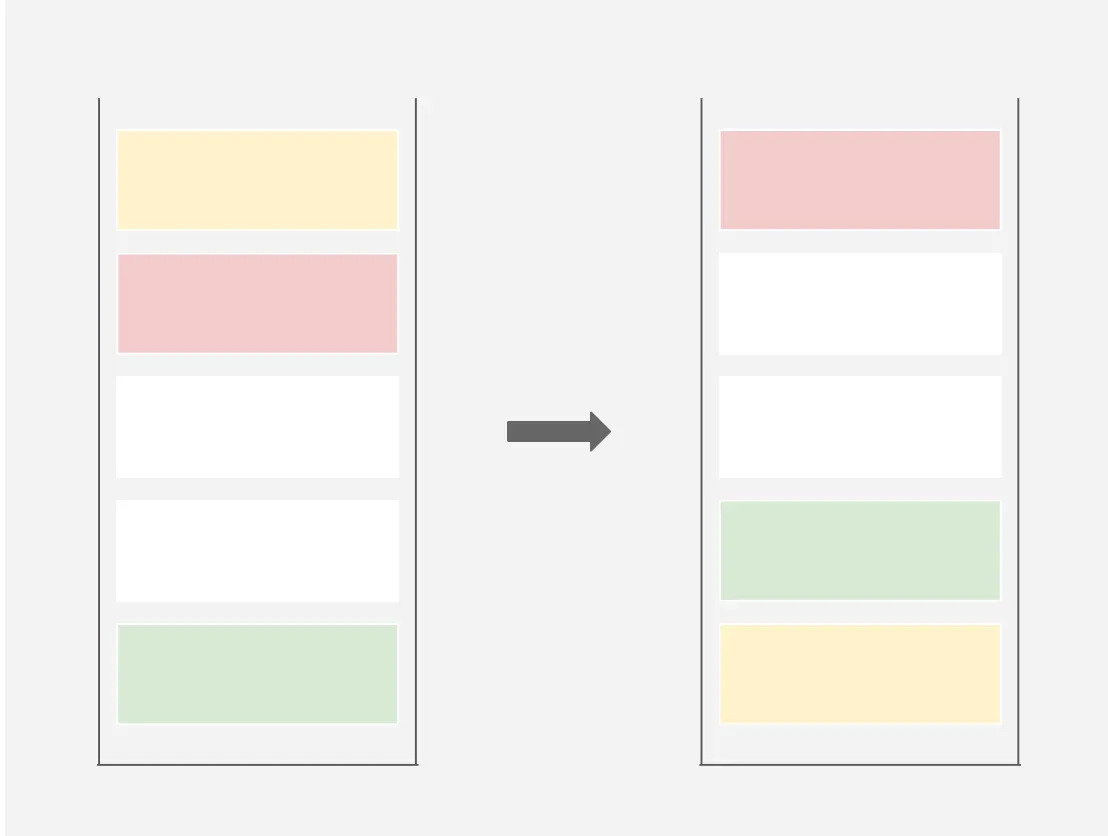This screenshot has height=836, width=1108.
Task: Select the pink block in the right stack
Action: pyautogui.click(x=860, y=179)
